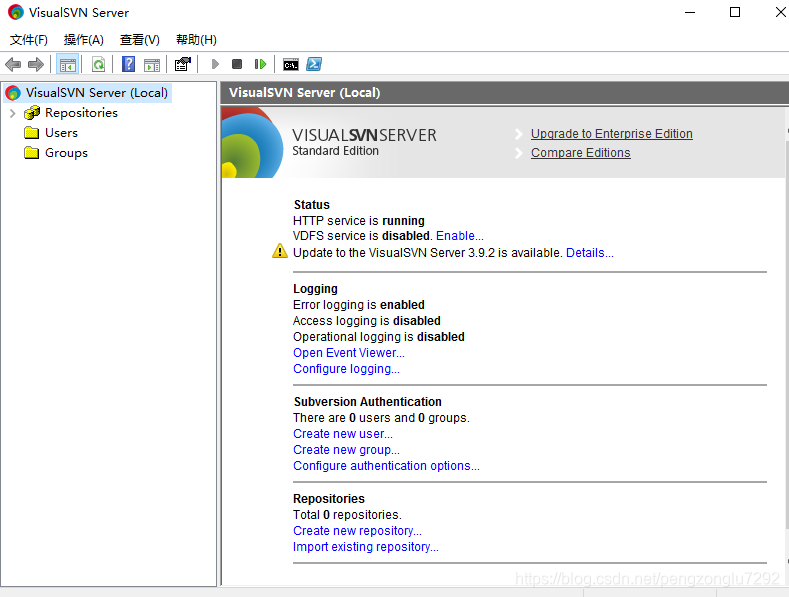Click the 'Standard Edition' label

point(336,151)
